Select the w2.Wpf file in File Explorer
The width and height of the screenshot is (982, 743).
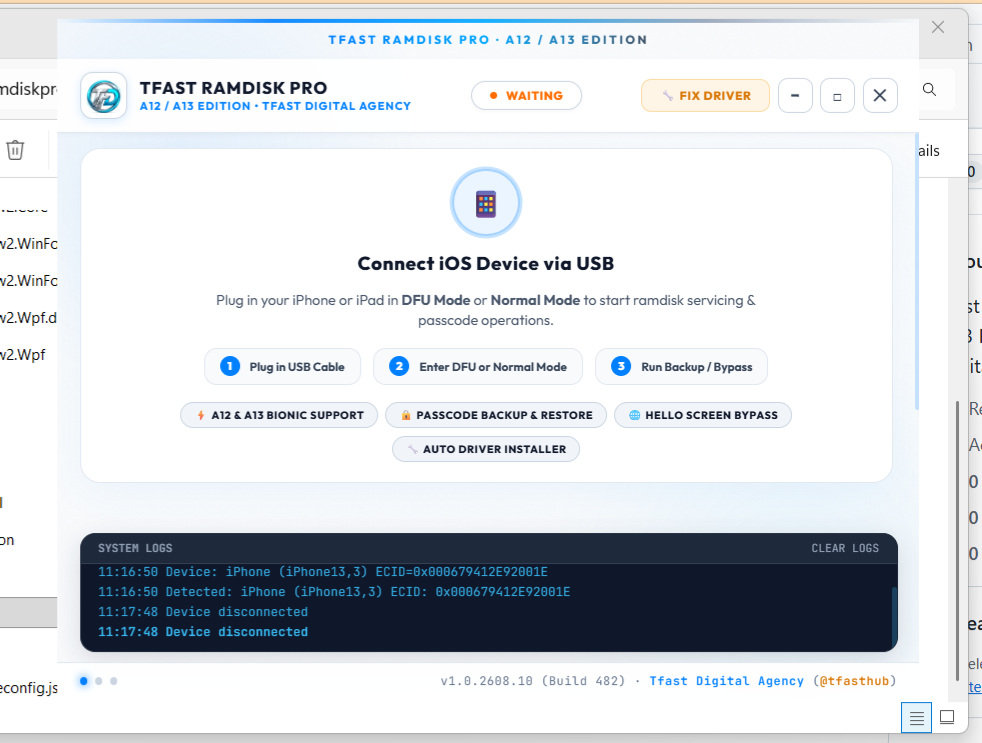tap(23, 355)
